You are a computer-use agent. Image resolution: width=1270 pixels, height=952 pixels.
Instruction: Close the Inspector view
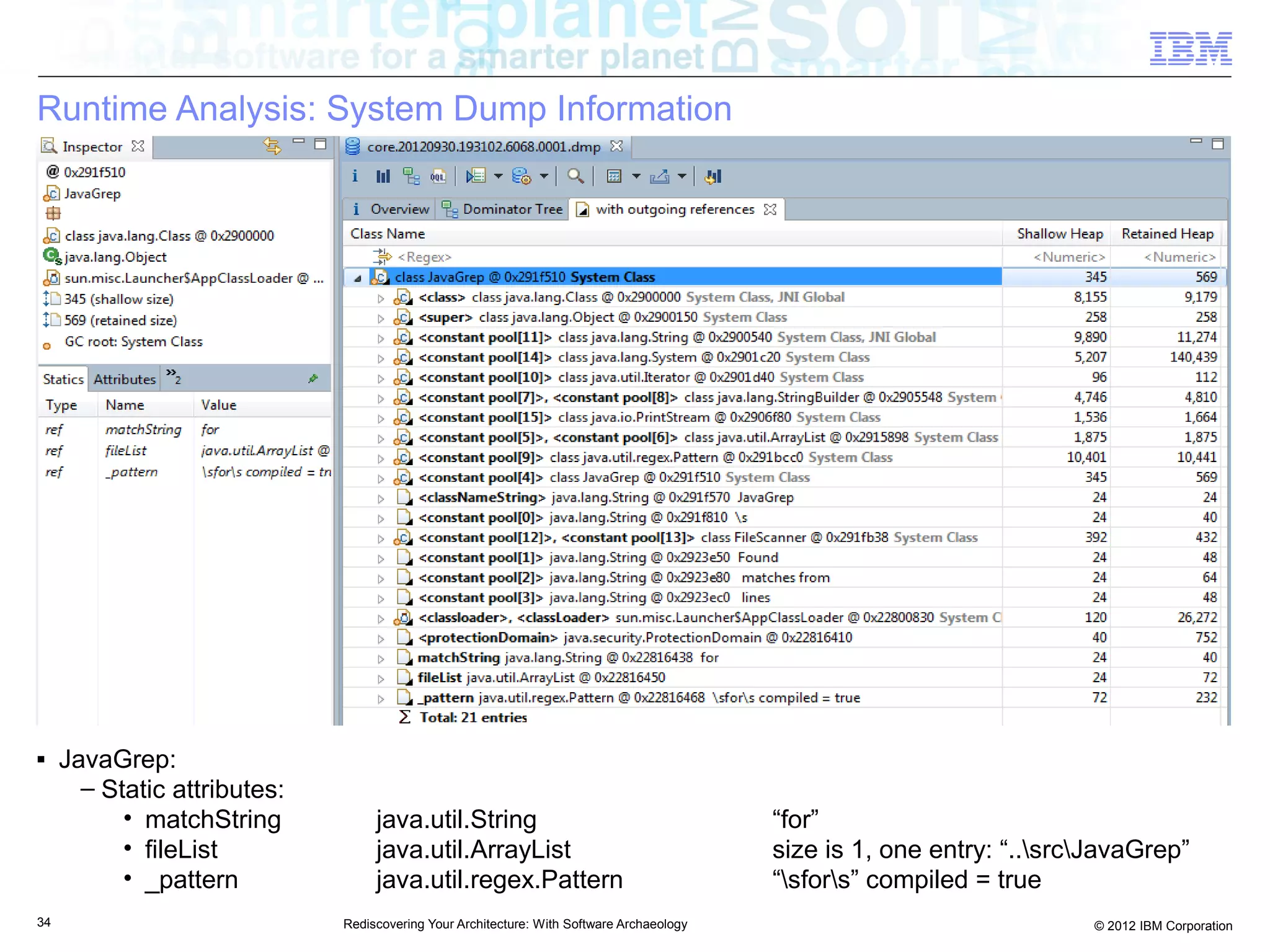click(138, 146)
